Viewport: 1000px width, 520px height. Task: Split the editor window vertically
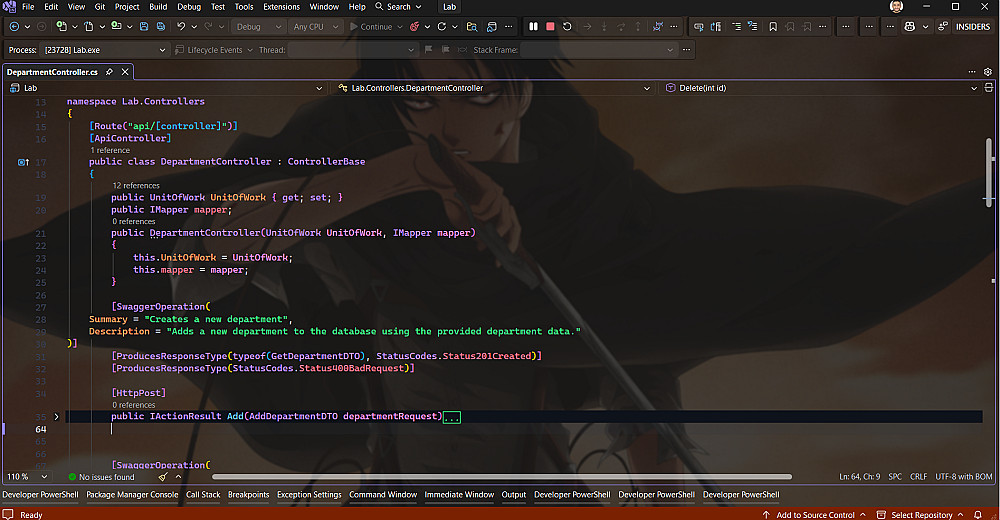pos(989,87)
